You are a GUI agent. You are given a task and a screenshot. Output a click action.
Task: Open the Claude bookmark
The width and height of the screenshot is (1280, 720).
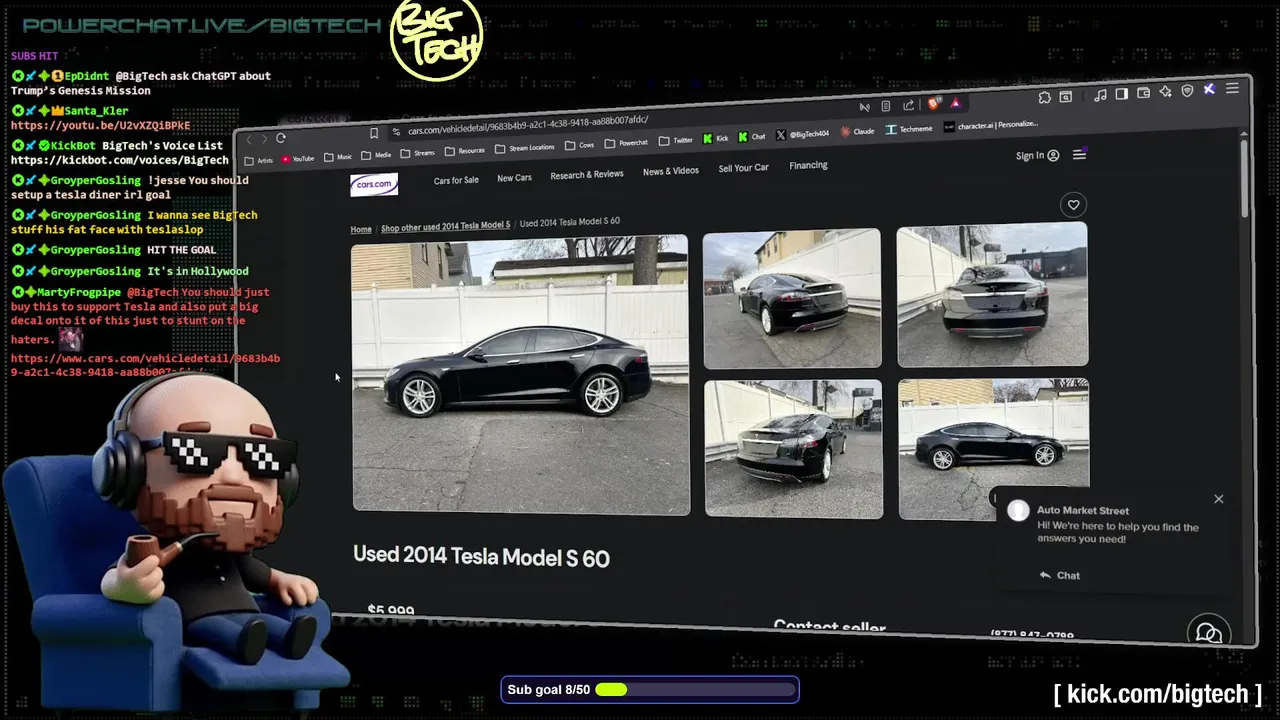coord(858,131)
